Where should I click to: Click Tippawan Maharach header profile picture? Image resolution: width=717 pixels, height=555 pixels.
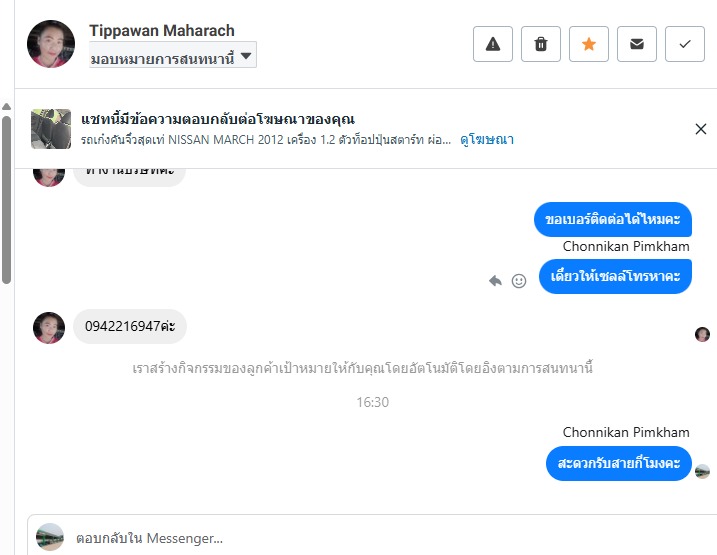(51, 44)
